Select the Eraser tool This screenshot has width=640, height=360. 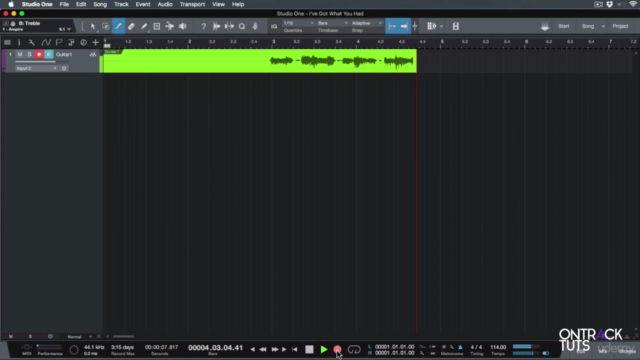coord(131,27)
